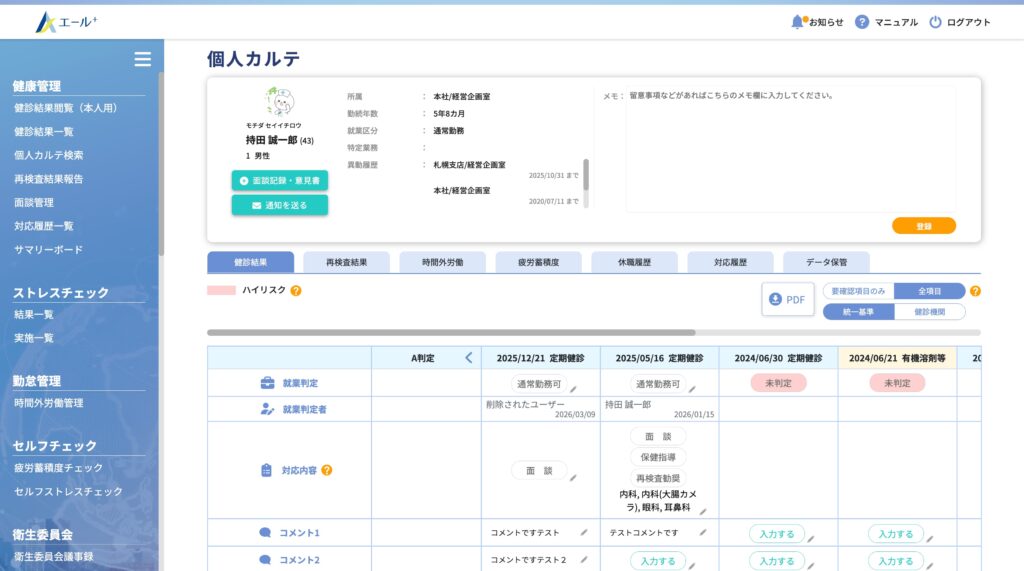Click the employee avatar image
Viewport: 1024px width, 571px height.
pos(279,102)
